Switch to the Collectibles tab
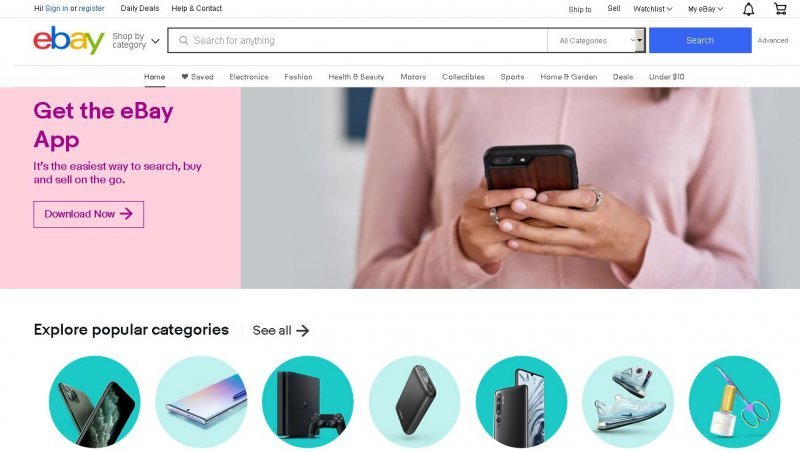 click(x=463, y=77)
